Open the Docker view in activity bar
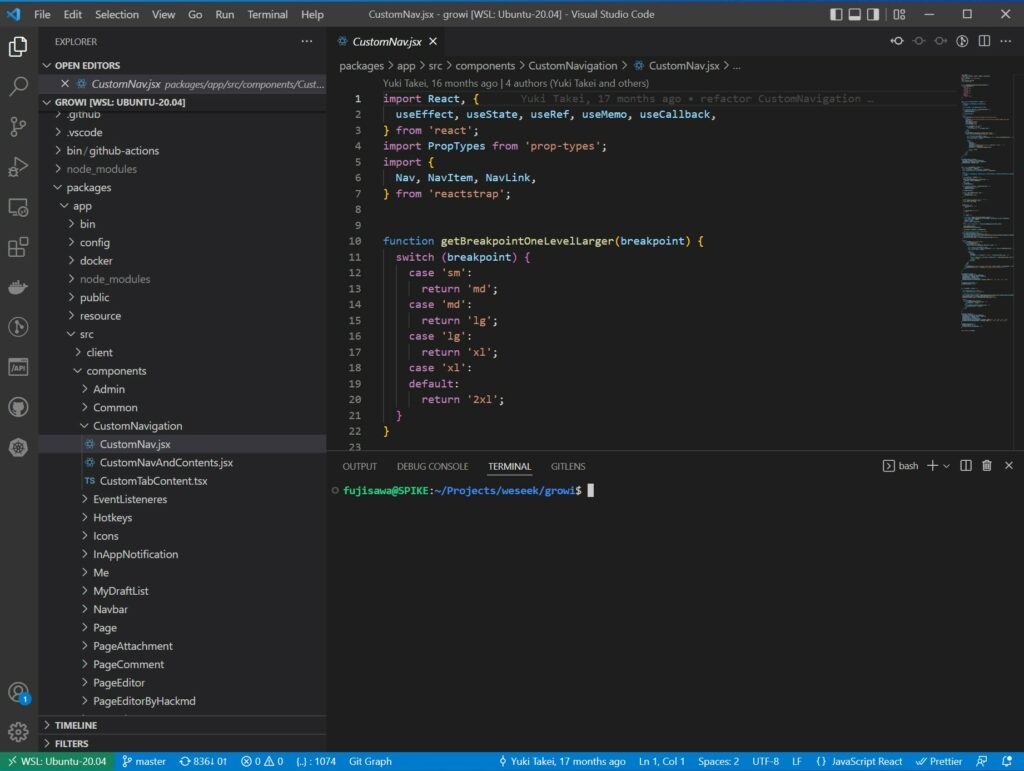This screenshot has height=771, width=1024. pos(18,287)
